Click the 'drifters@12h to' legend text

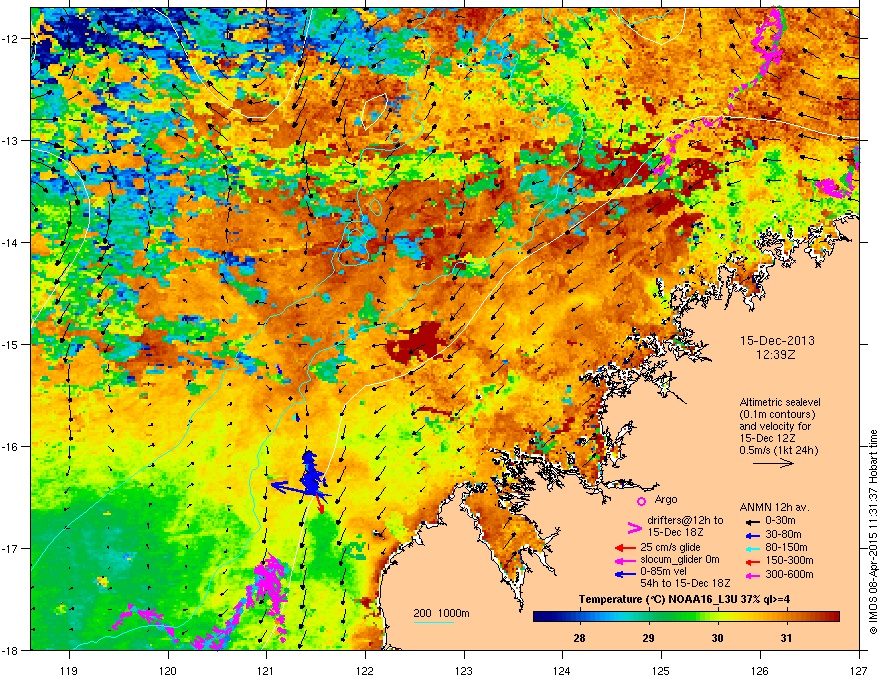pyautogui.click(x=685, y=521)
